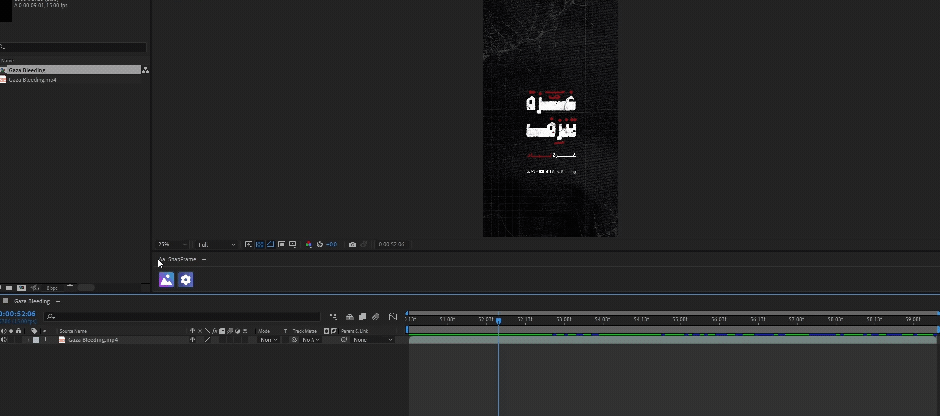Open the viewer magnification dropdown
The image size is (940, 416).
coord(170,244)
